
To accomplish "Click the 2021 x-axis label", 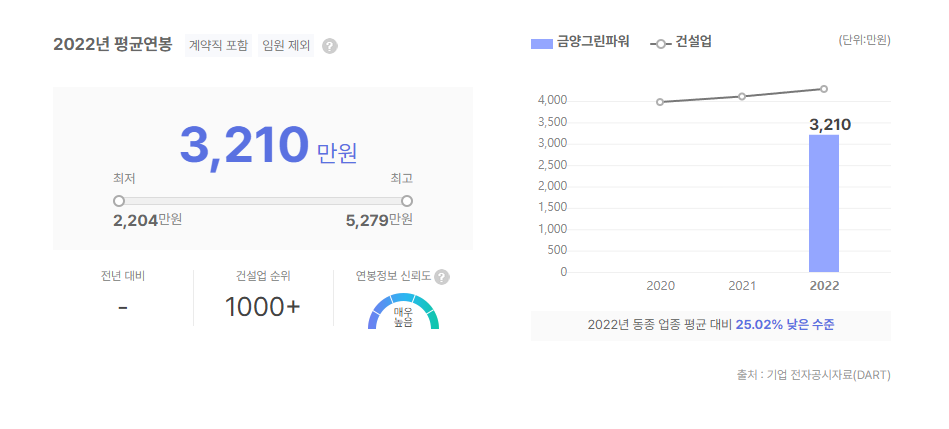I will (742, 286).
